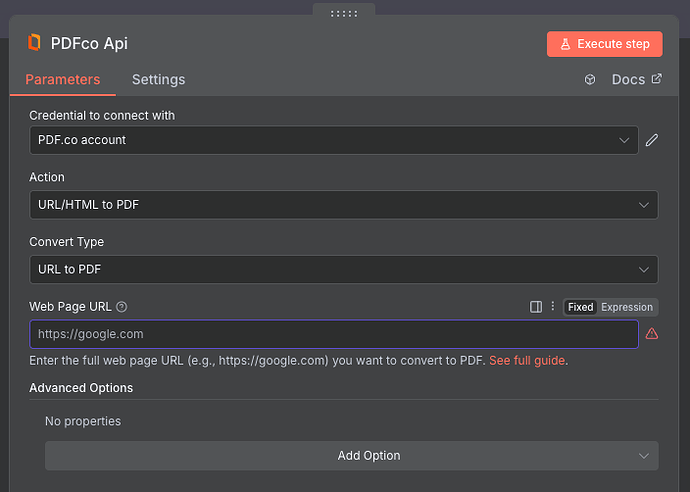Open the Convert Type dropdown showing URL to PDF

(344, 270)
